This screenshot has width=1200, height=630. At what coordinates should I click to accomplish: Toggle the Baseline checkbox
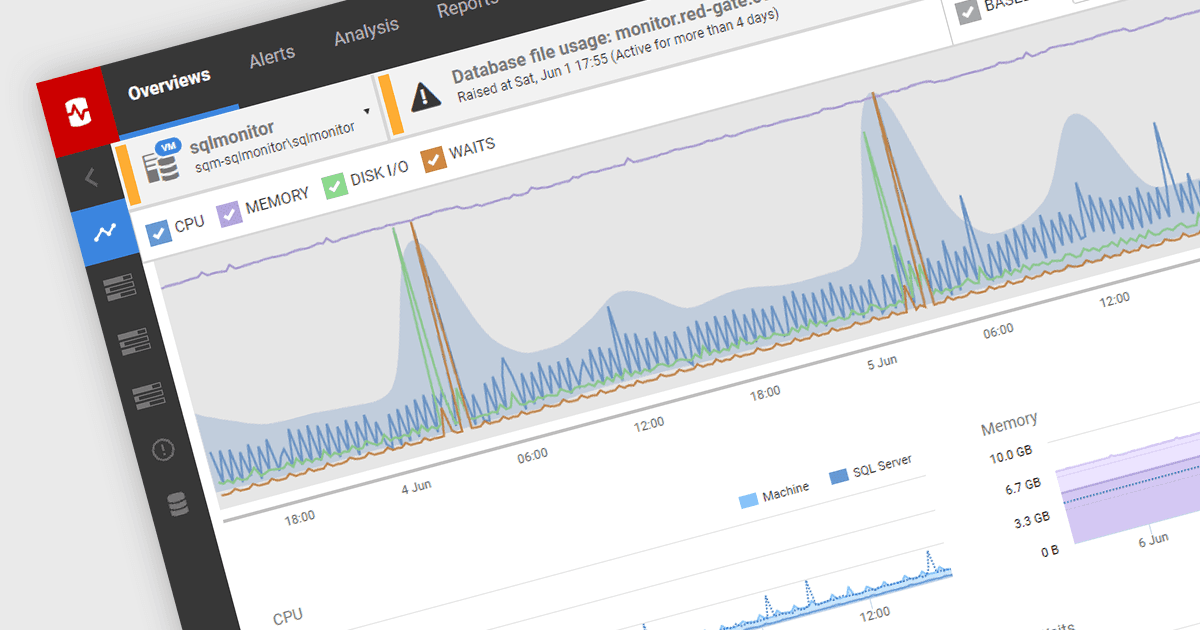967,11
